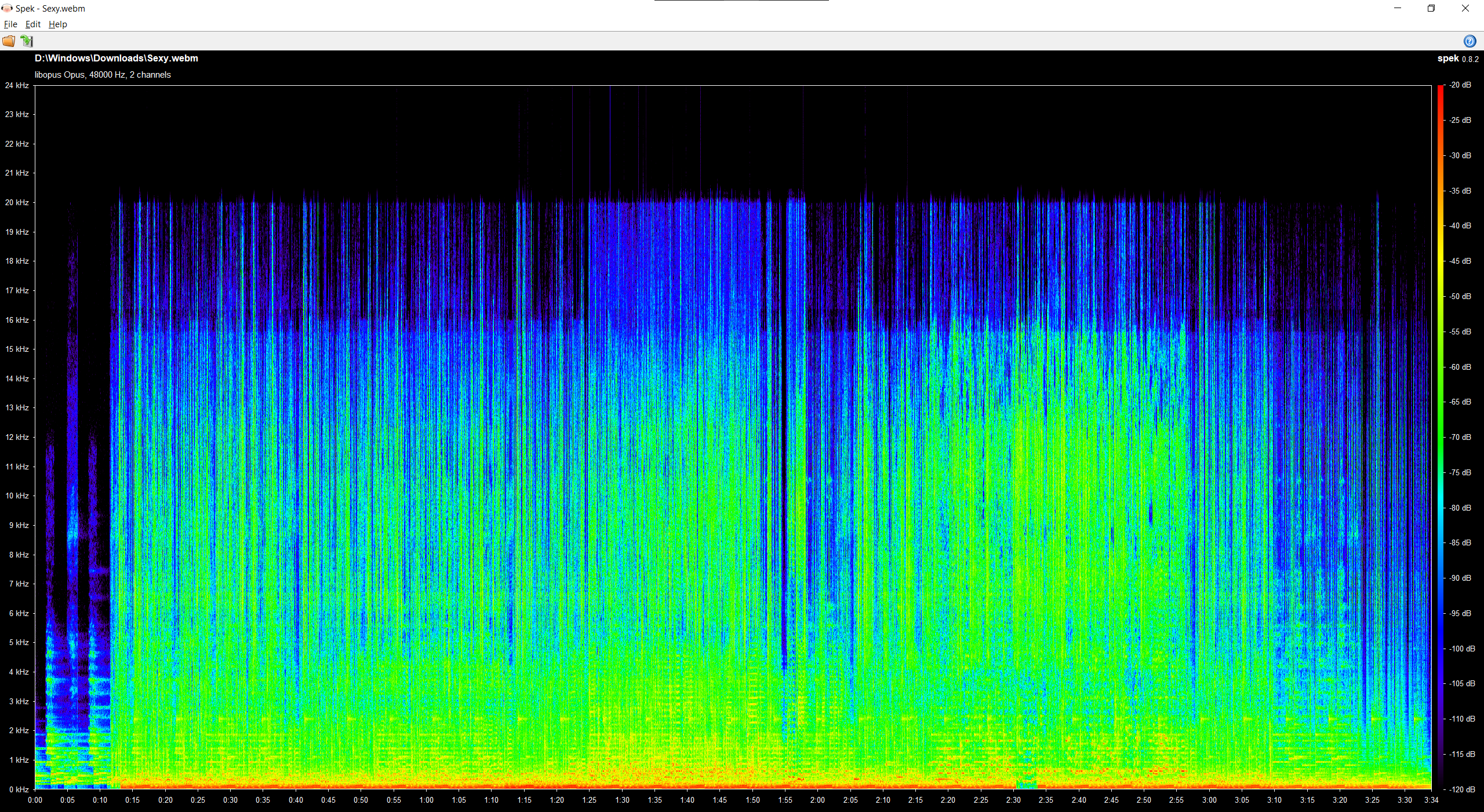Open the Help menu
This screenshot has width=1484, height=812.
pos(57,24)
